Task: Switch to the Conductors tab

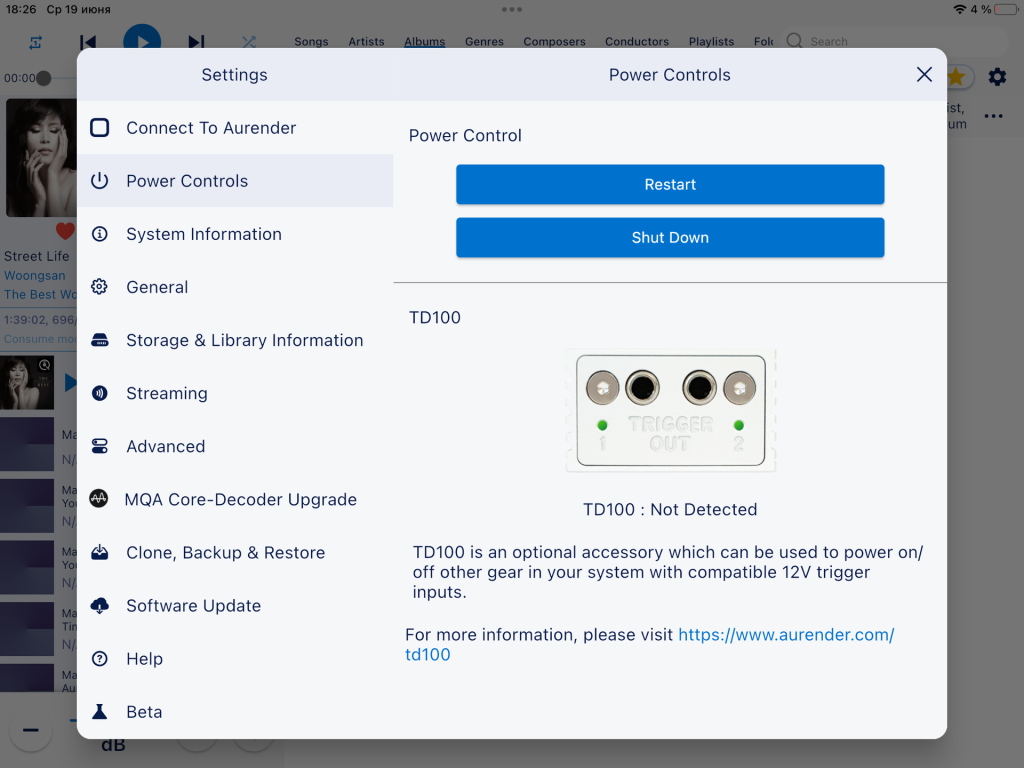Action: 637,42
